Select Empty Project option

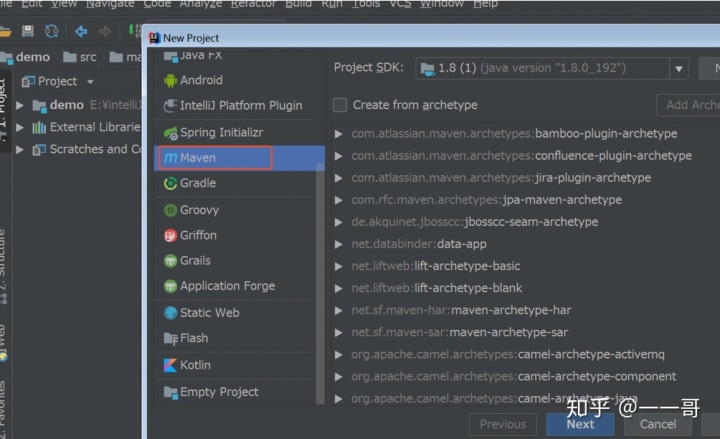[x=211, y=392]
